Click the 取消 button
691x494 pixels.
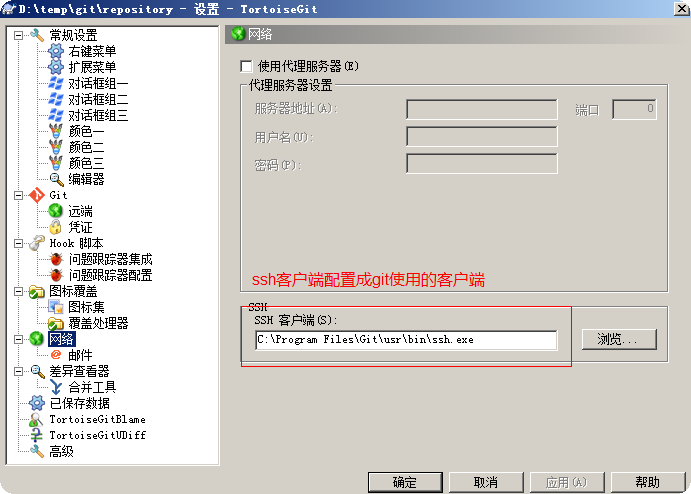(x=486, y=483)
